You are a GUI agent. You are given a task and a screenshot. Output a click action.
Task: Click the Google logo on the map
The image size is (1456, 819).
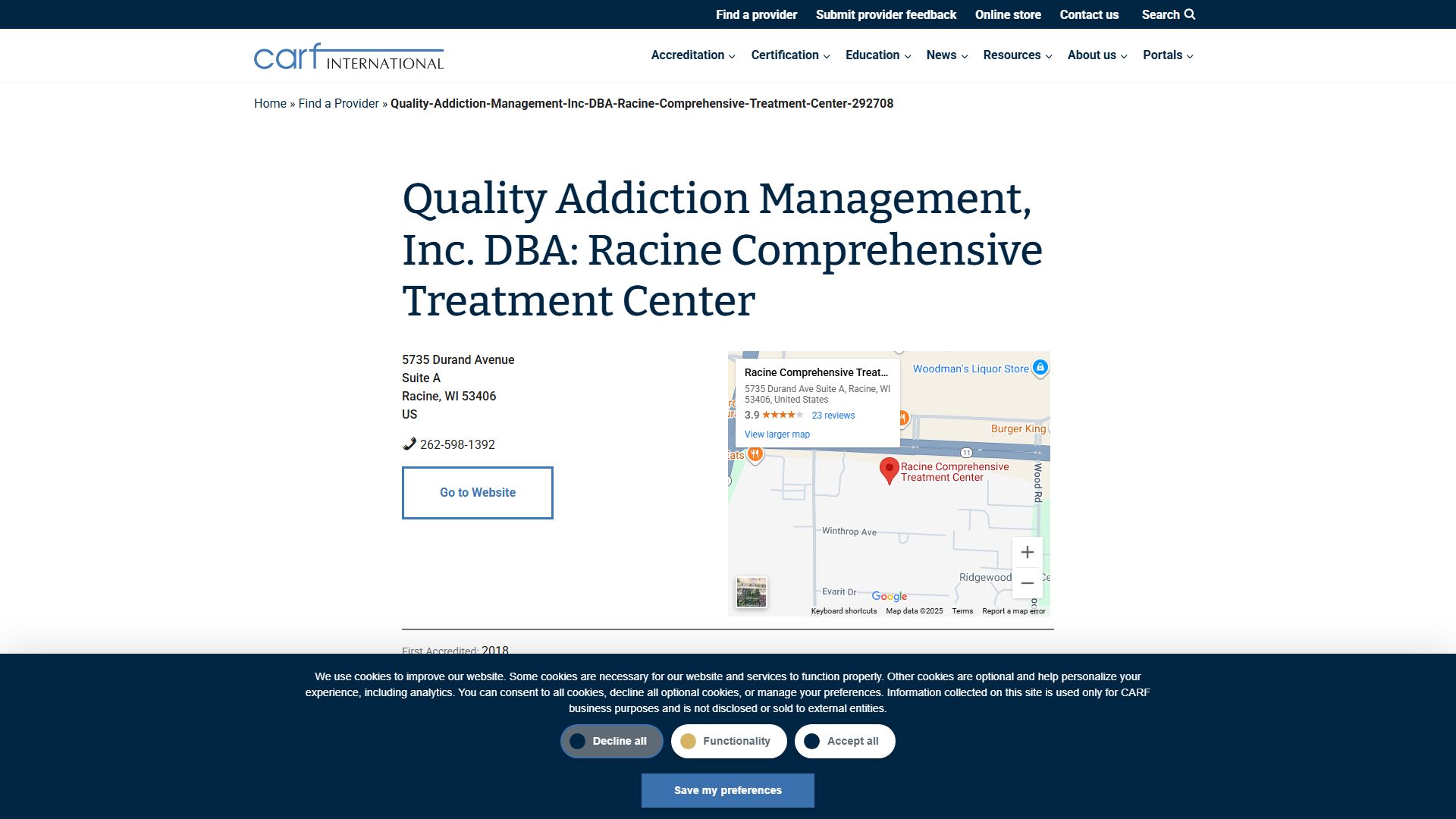pos(889,597)
